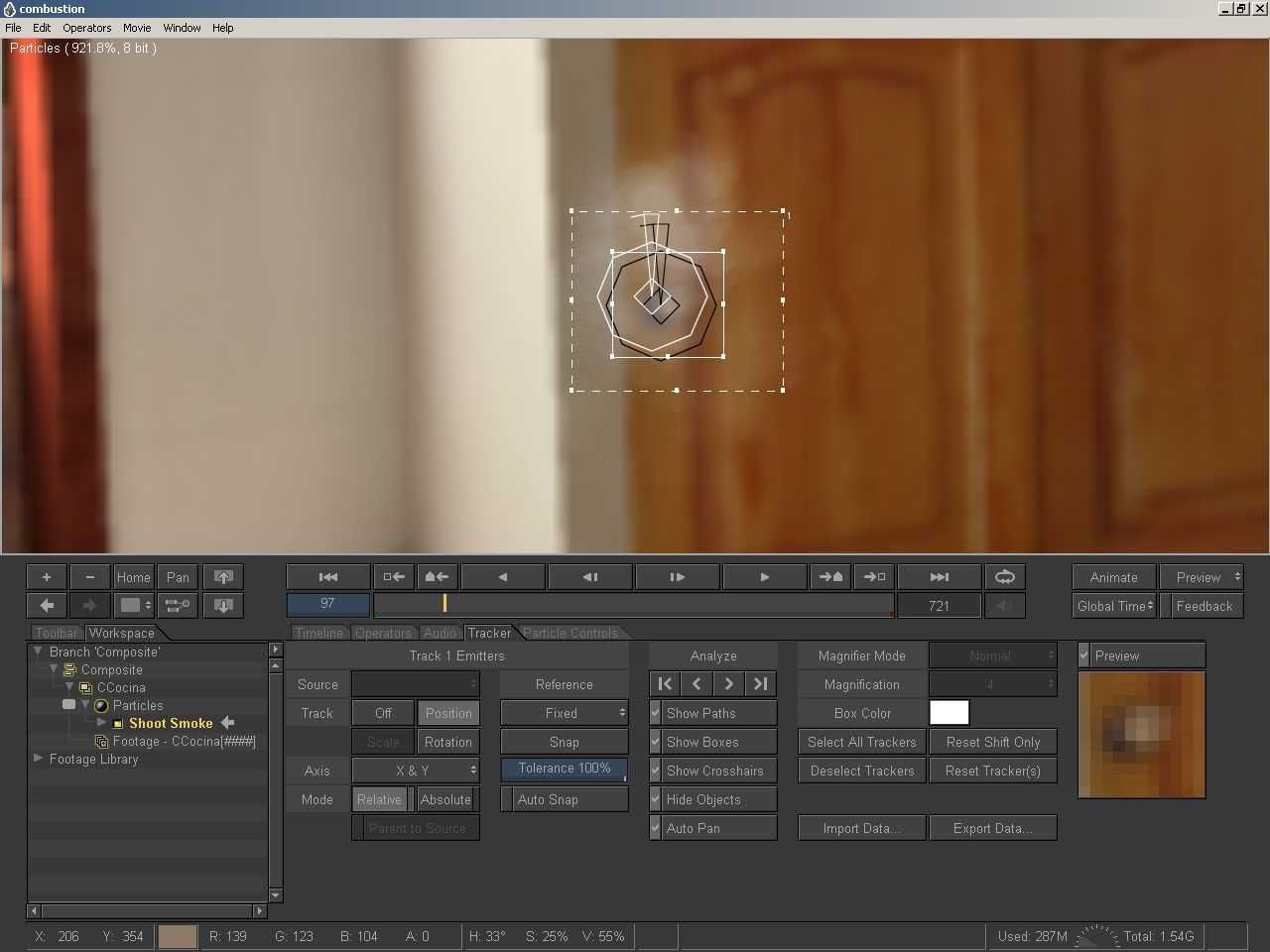Click the CCocina layer icon
This screenshot has height=952, width=1270.
[x=85, y=688]
